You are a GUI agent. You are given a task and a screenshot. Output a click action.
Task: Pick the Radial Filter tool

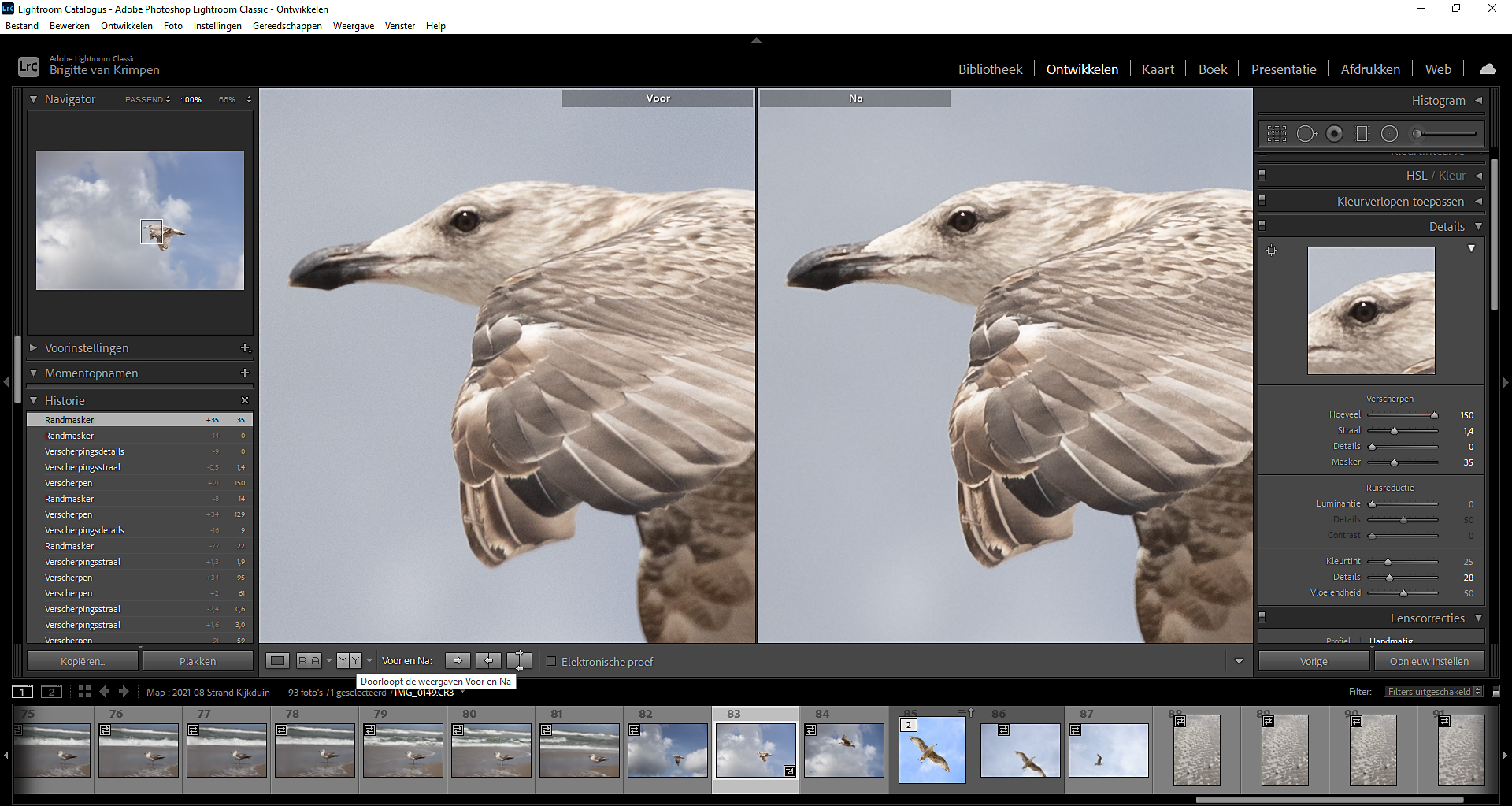tap(1389, 134)
